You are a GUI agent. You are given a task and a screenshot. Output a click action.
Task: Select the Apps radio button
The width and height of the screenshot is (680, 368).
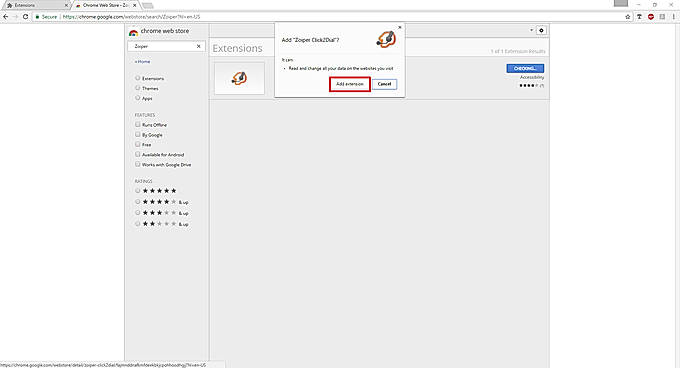[x=137, y=98]
